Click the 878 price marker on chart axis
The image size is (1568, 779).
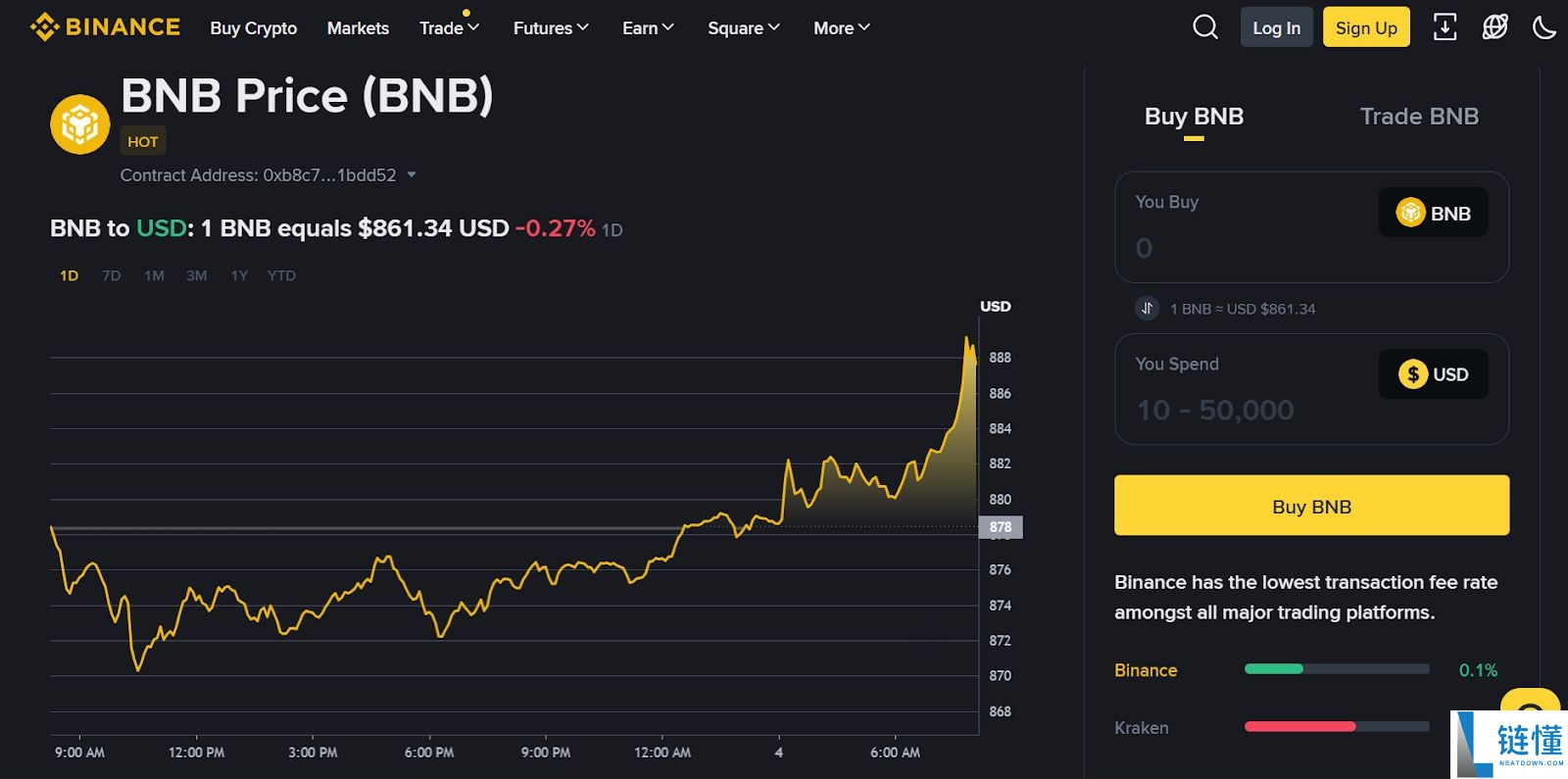[x=1001, y=527]
